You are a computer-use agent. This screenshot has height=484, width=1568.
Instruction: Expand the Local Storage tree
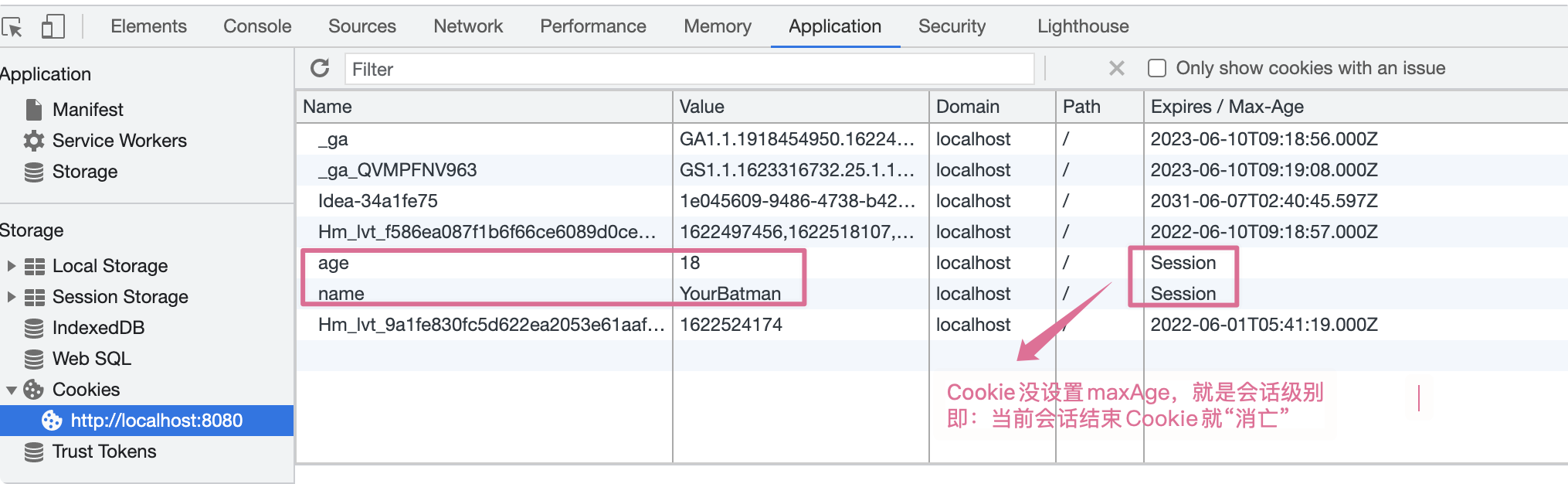pos(11,266)
